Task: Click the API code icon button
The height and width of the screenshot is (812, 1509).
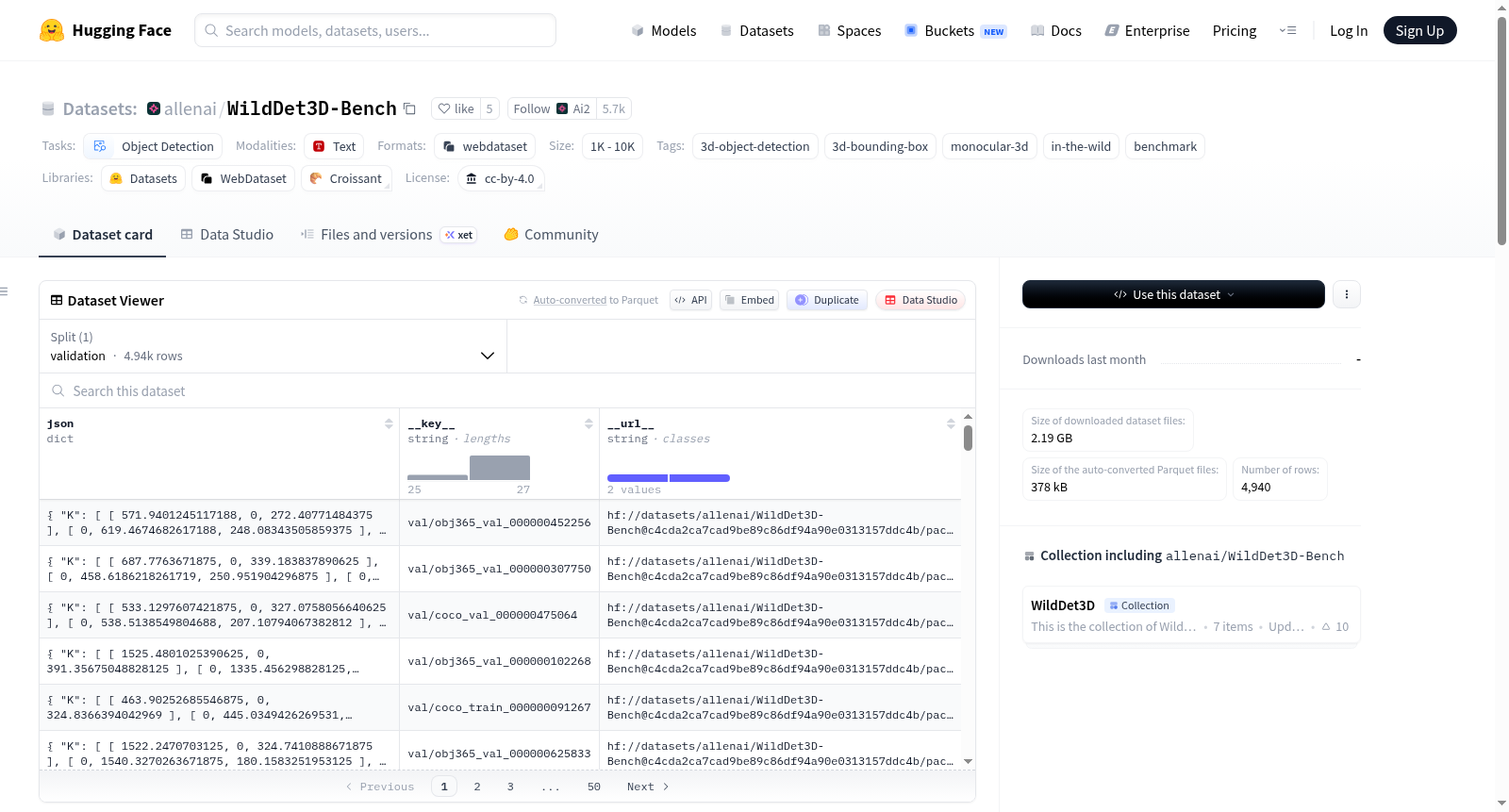Action: 690,300
